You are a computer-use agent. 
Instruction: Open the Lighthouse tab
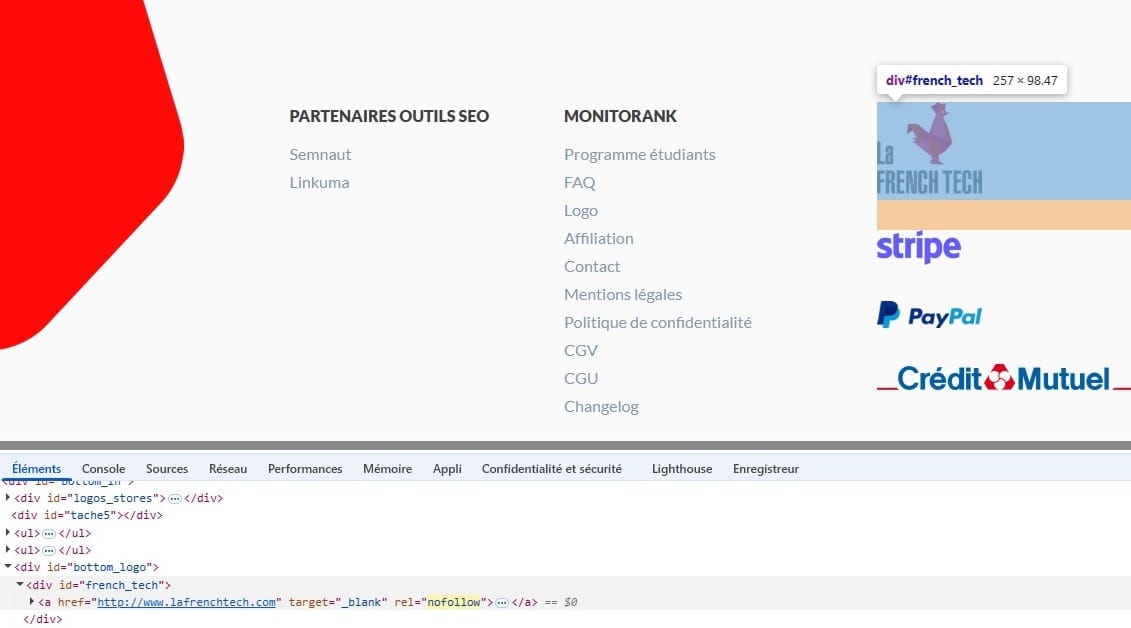(x=681, y=468)
